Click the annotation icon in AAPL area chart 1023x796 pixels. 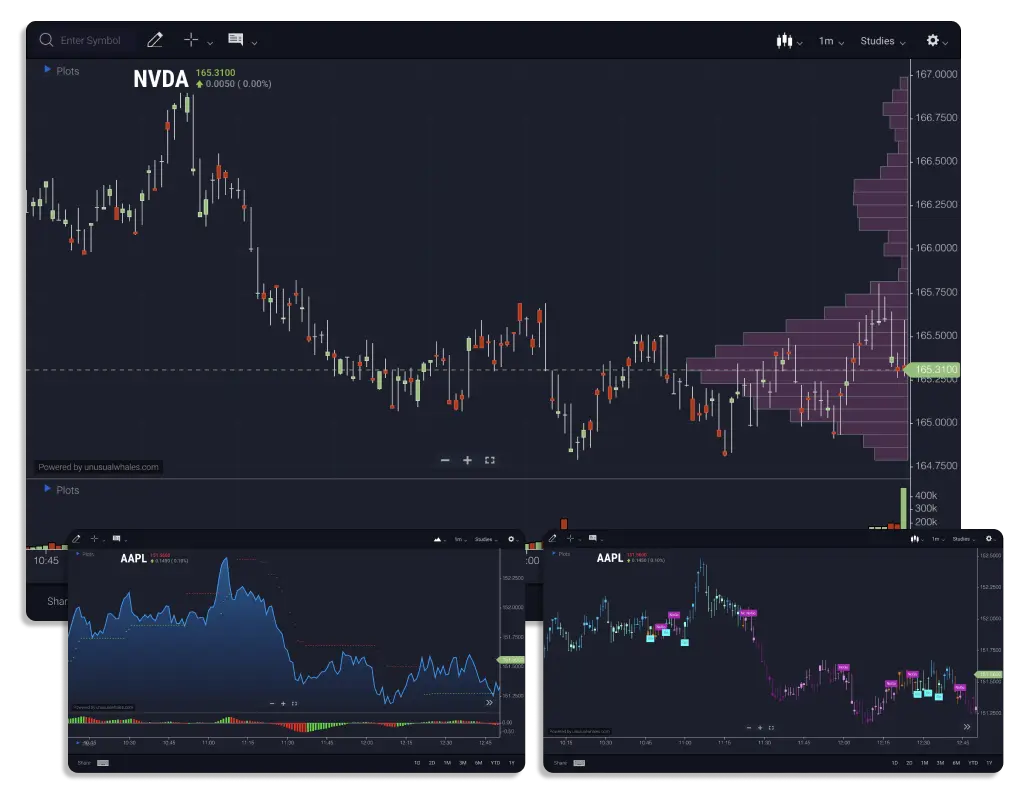tap(116, 538)
